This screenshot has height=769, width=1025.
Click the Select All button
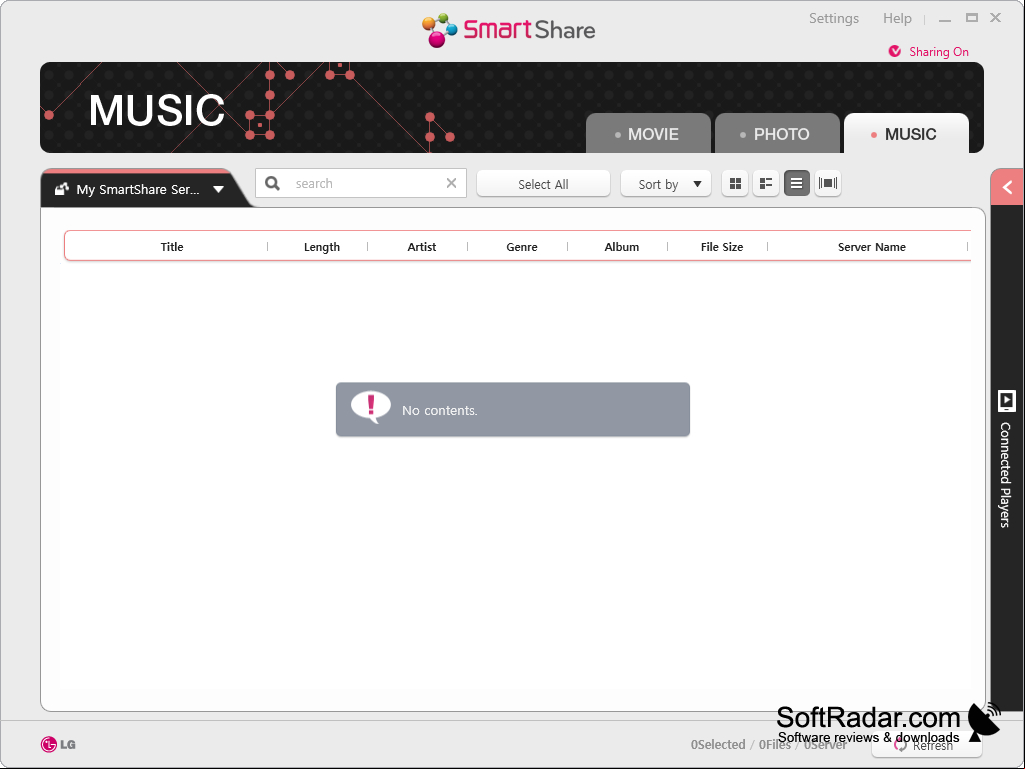[x=543, y=184]
